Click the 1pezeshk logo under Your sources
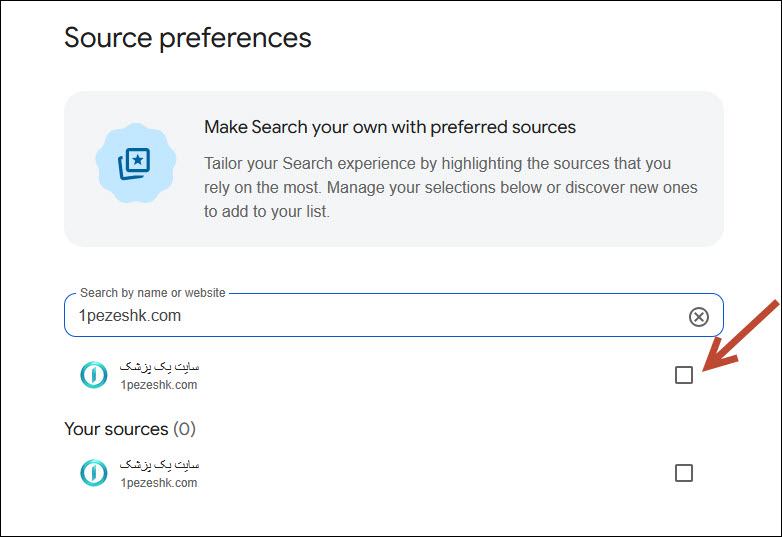Image resolution: width=782 pixels, height=537 pixels. pos(94,473)
